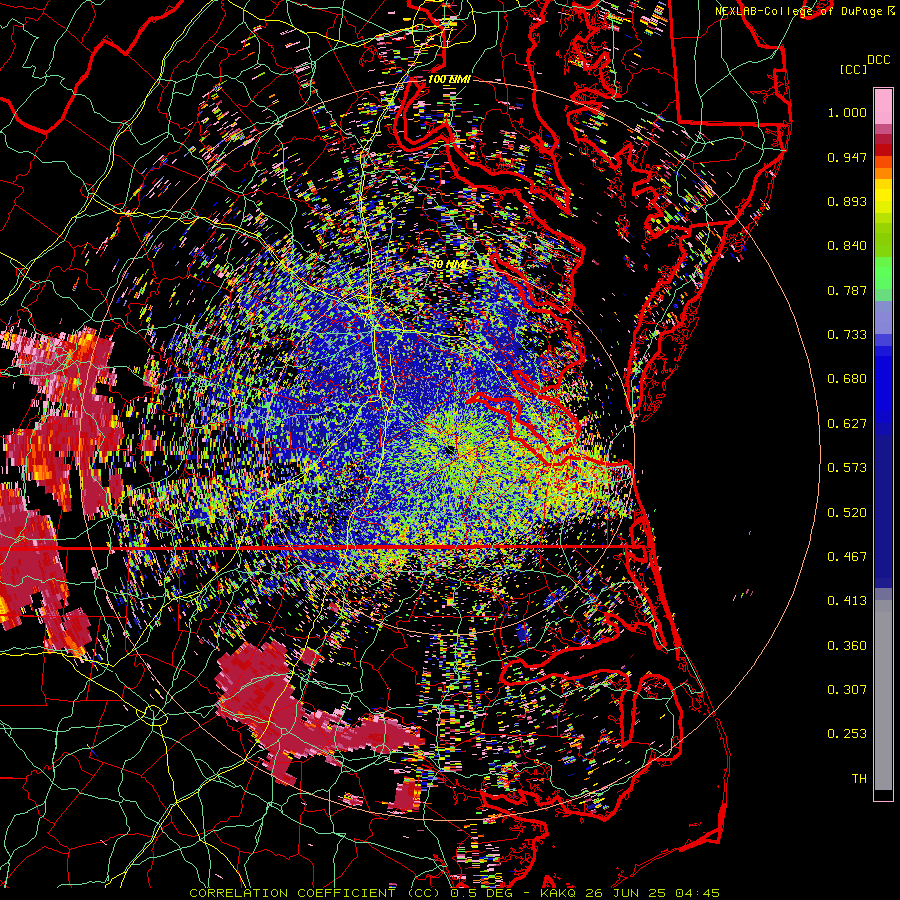Image resolution: width=900 pixels, height=900 pixels.
Task: Select the 0.307 legend value
Action: tap(847, 690)
